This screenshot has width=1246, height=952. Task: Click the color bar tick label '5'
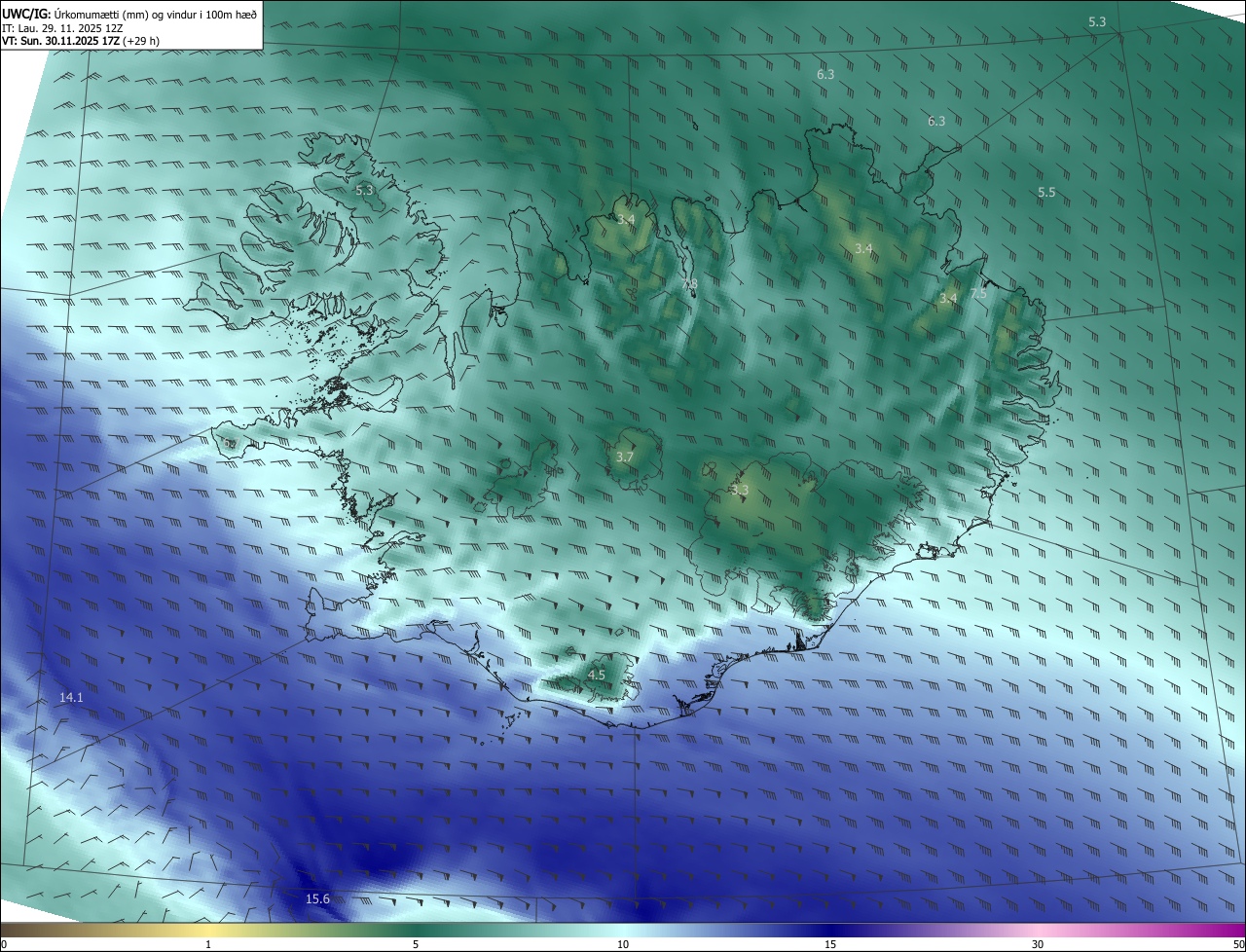pos(416,944)
